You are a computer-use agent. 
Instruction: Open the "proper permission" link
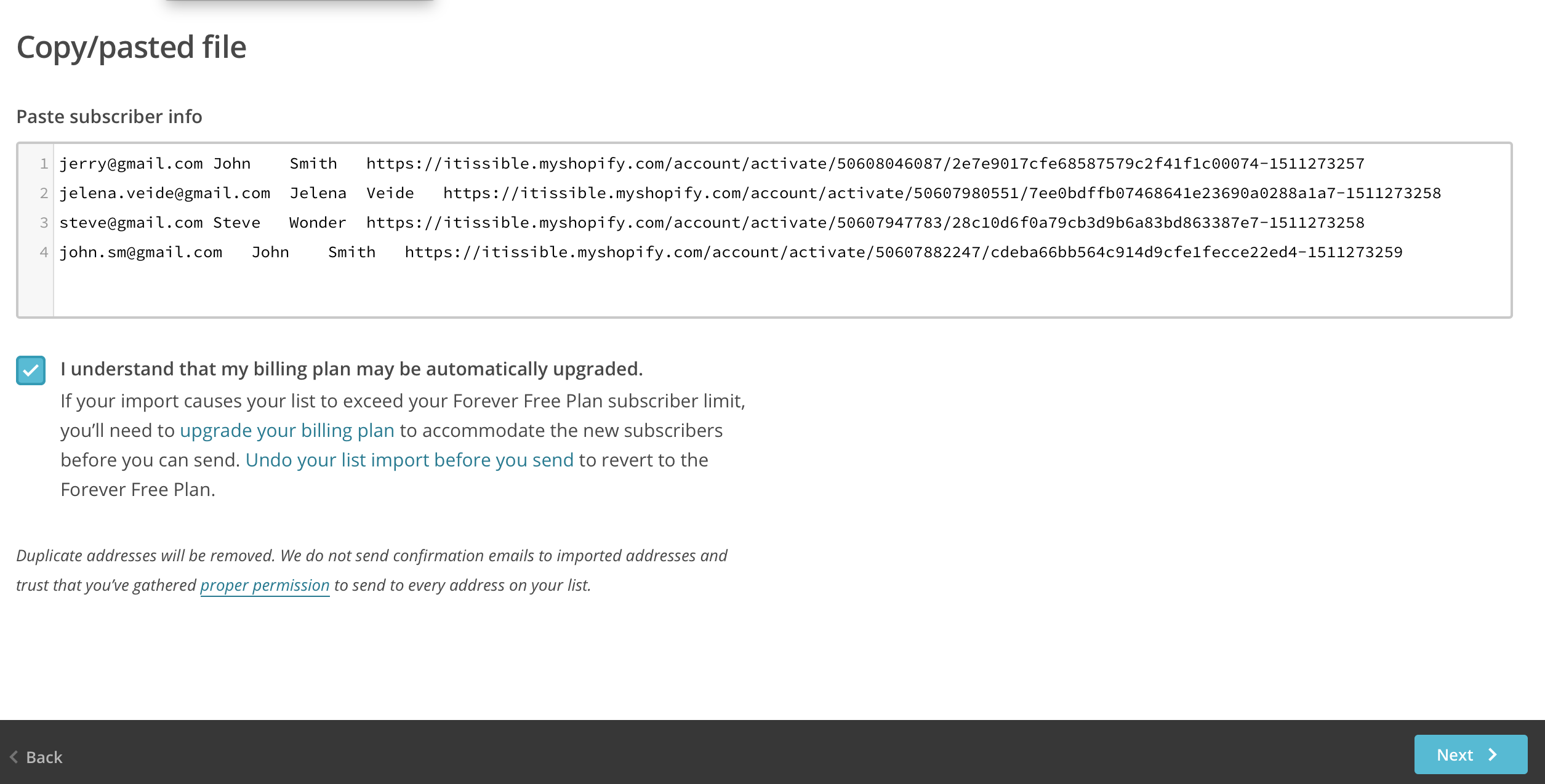[265, 585]
